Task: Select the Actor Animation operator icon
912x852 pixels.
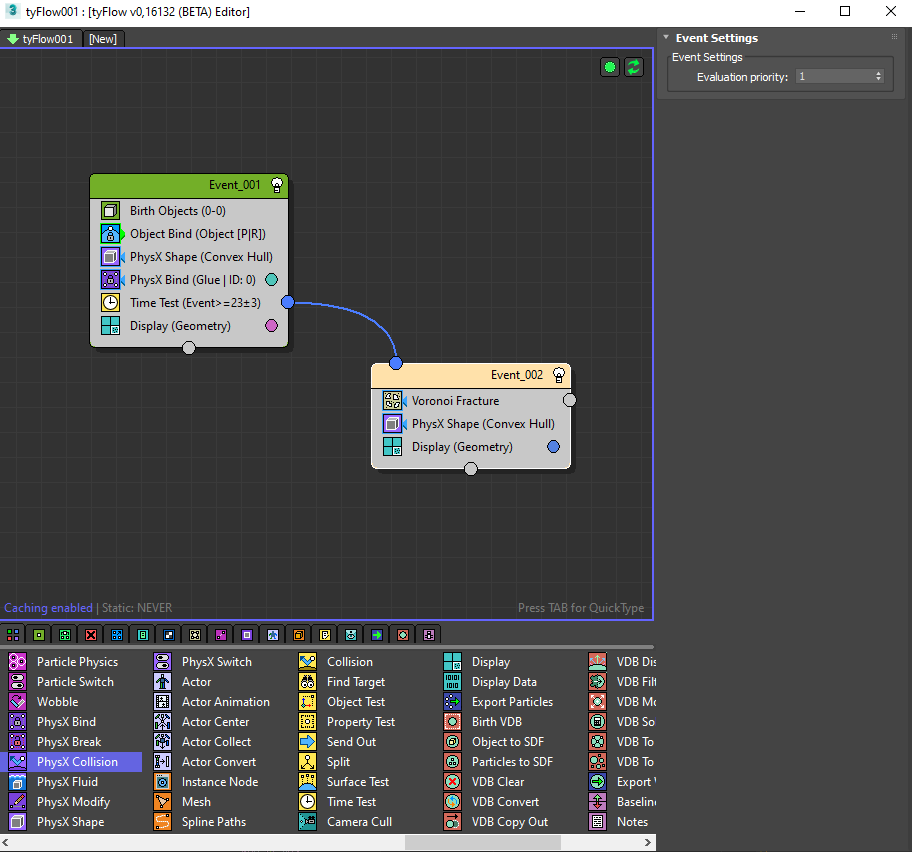Action: (x=162, y=702)
